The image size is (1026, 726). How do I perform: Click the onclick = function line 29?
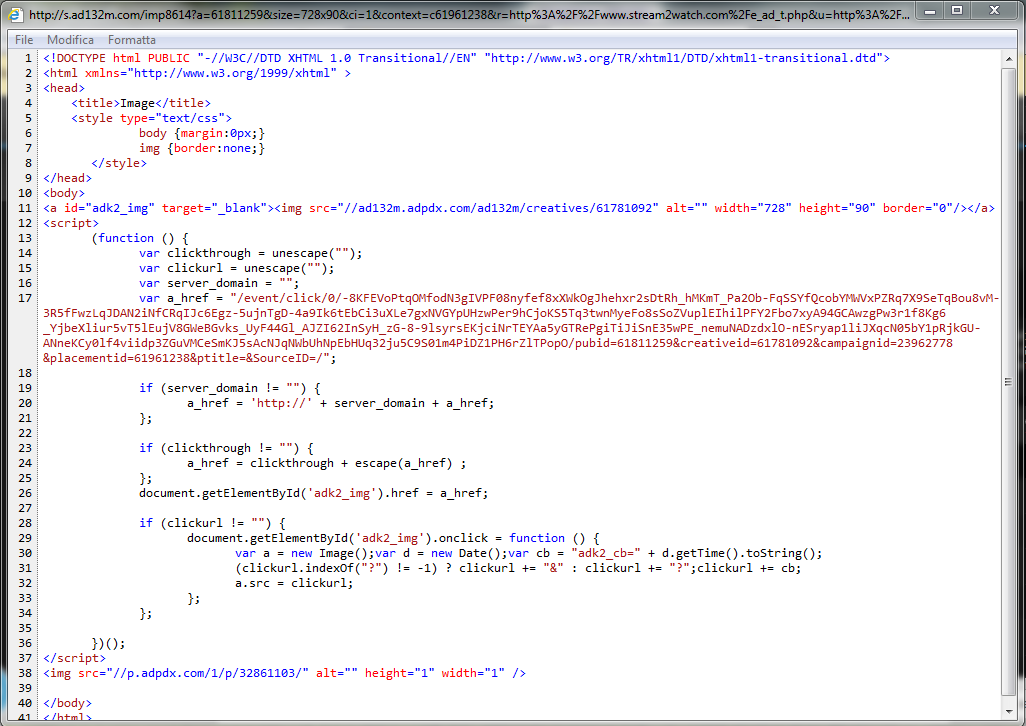[x=393, y=538]
